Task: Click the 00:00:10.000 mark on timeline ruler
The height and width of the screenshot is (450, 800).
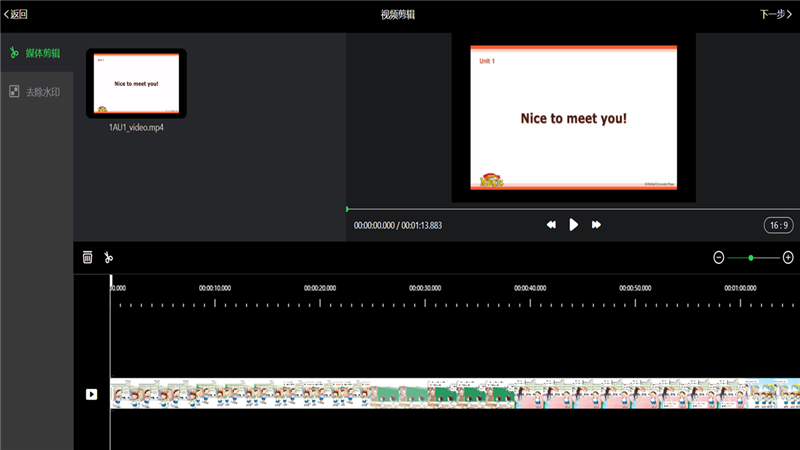Action: [215, 288]
